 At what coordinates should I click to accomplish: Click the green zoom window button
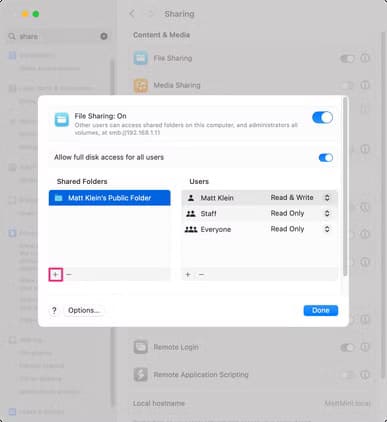36,14
